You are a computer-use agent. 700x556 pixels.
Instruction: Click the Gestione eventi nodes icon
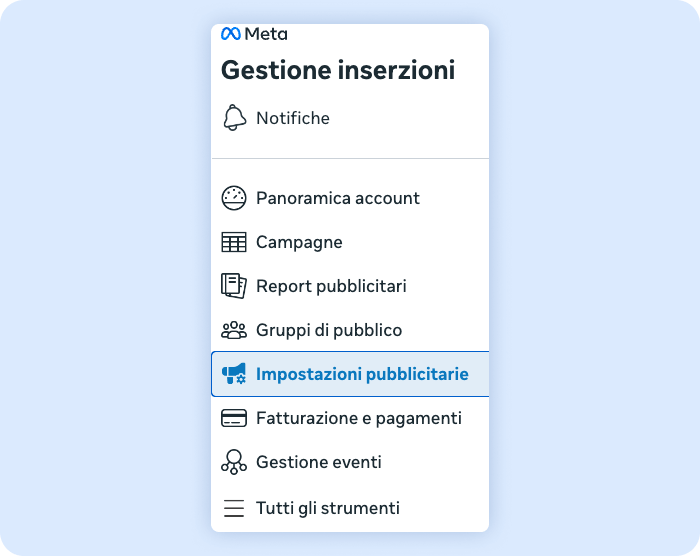point(234,462)
